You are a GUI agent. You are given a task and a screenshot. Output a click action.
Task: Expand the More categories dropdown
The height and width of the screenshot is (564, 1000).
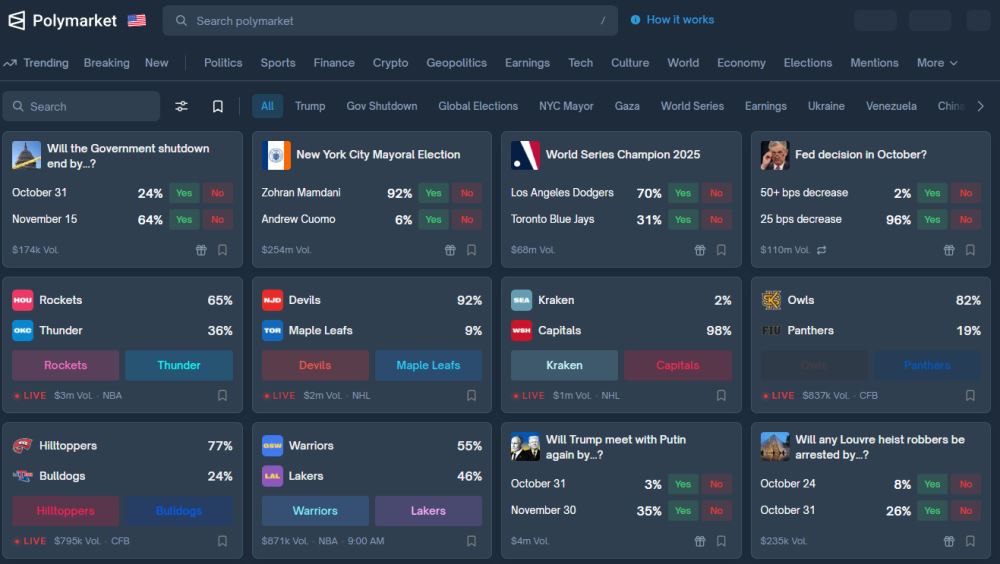pyautogui.click(x=937, y=63)
